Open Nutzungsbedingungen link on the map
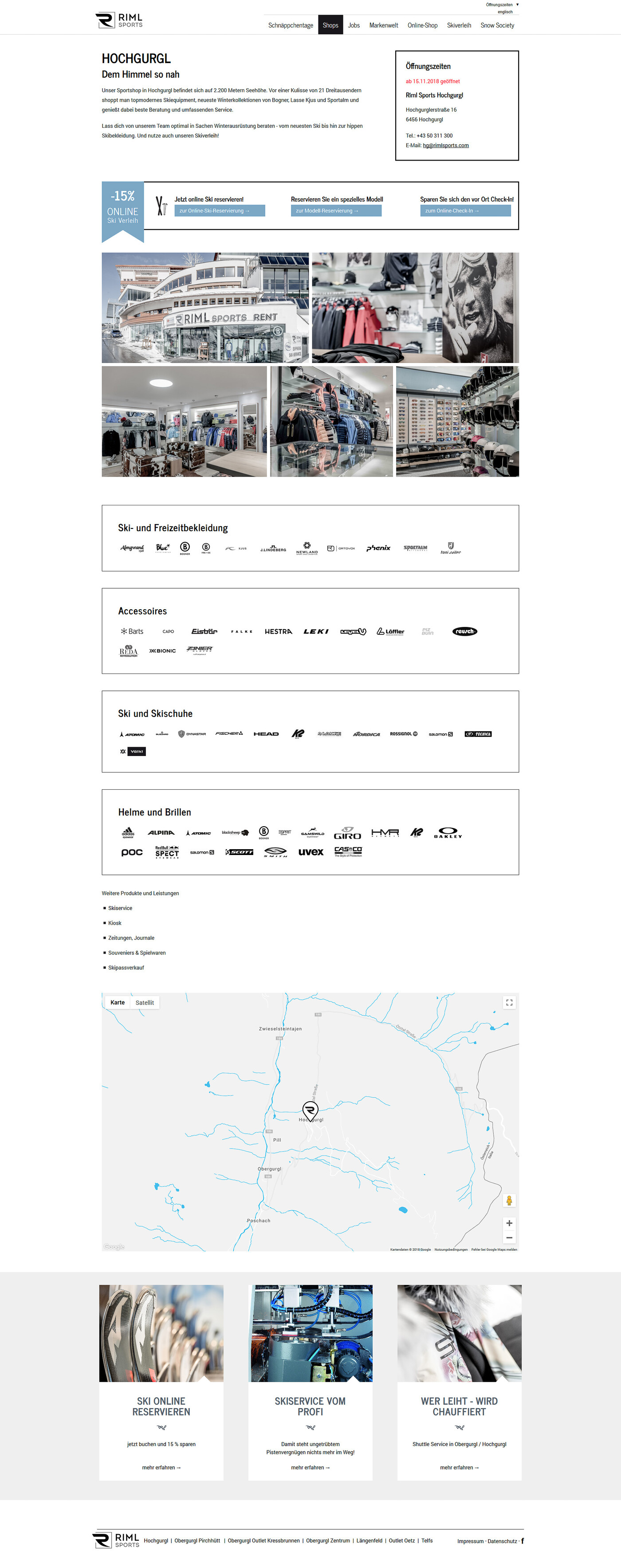The image size is (621, 1568). (x=451, y=1249)
